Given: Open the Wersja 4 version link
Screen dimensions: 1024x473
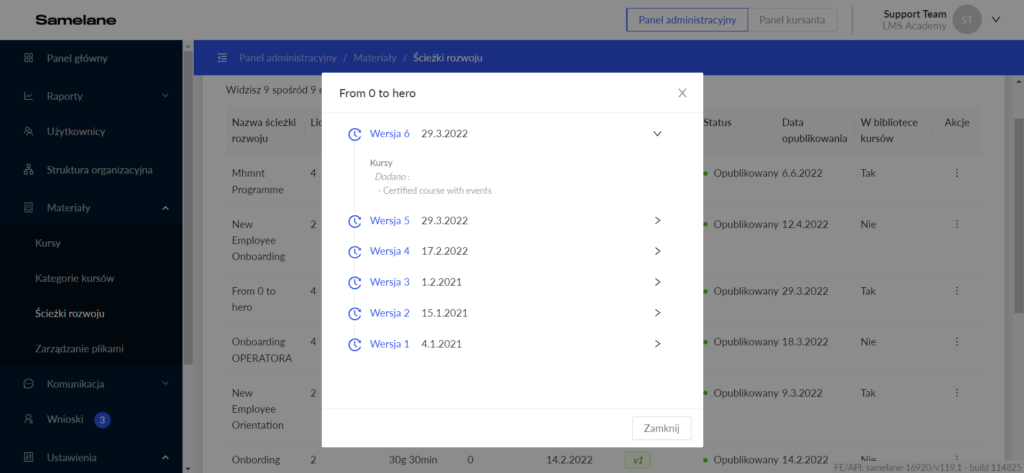Looking at the screenshot, I should click(389, 251).
